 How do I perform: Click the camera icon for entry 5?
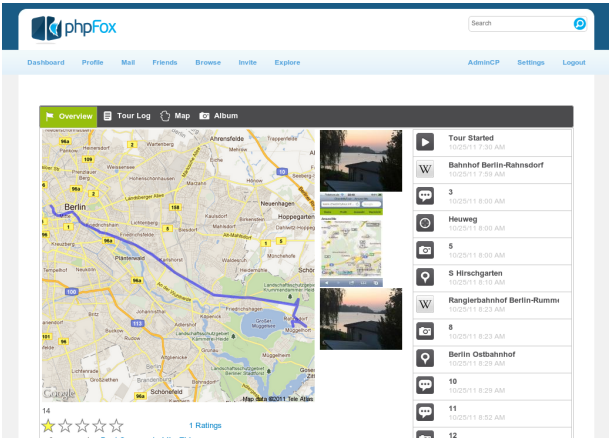tap(425, 250)
